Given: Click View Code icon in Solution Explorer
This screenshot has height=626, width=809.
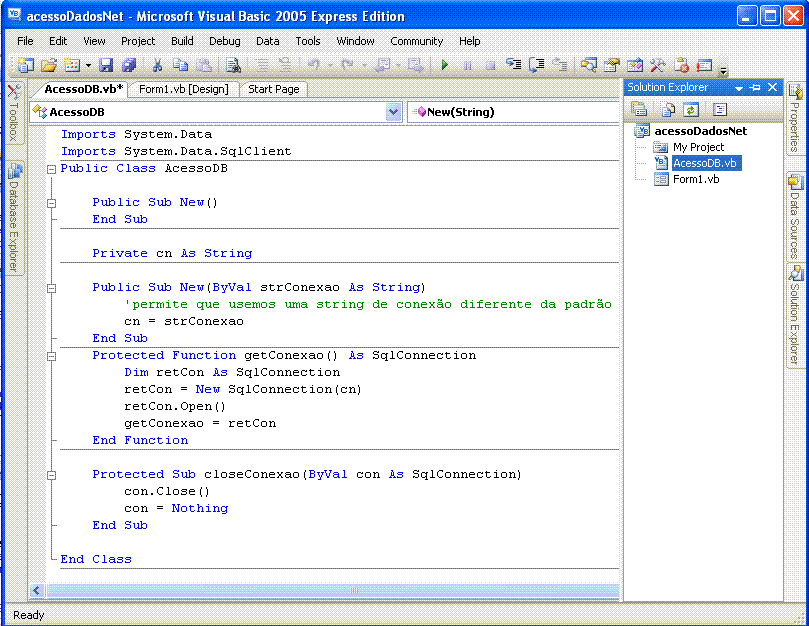Looking at the screenshot, I should 720,109.
